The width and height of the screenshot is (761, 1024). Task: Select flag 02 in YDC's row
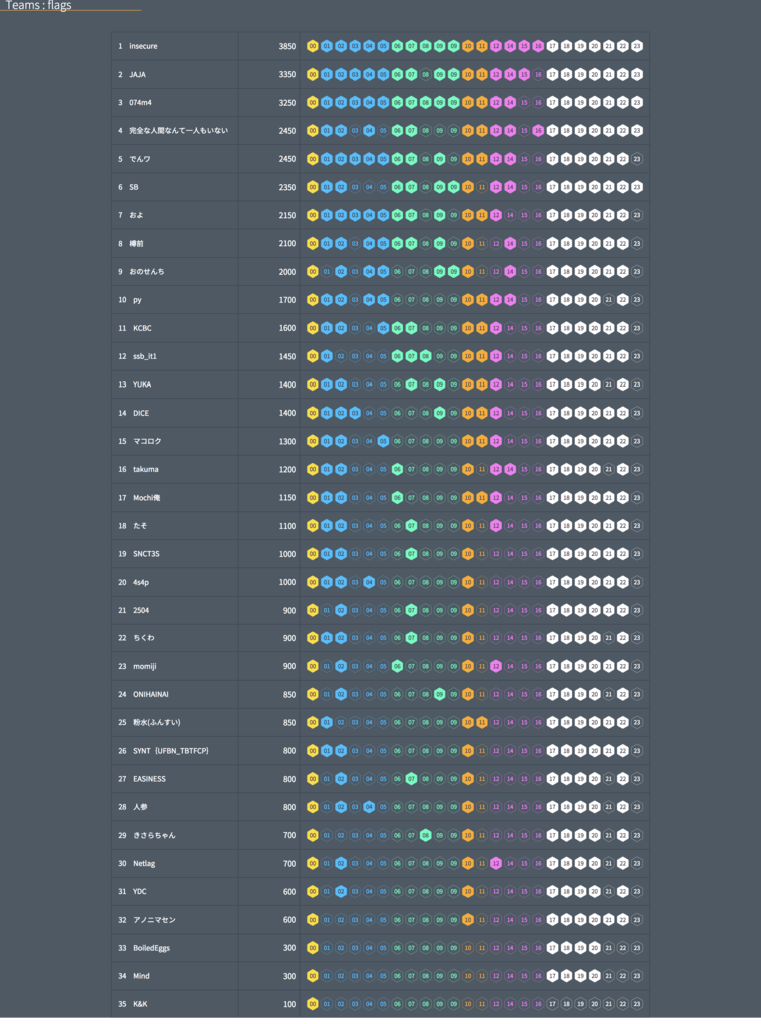tap(341, 891)
